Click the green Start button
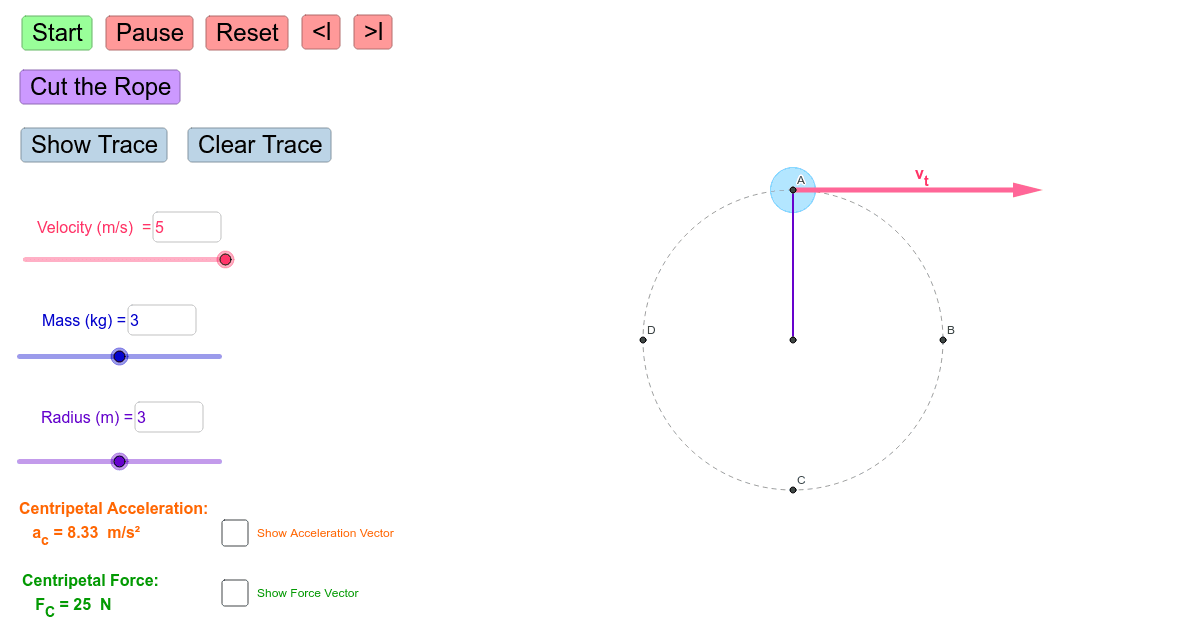Viewport: 1200px width, 630px height. coord(57,33)
